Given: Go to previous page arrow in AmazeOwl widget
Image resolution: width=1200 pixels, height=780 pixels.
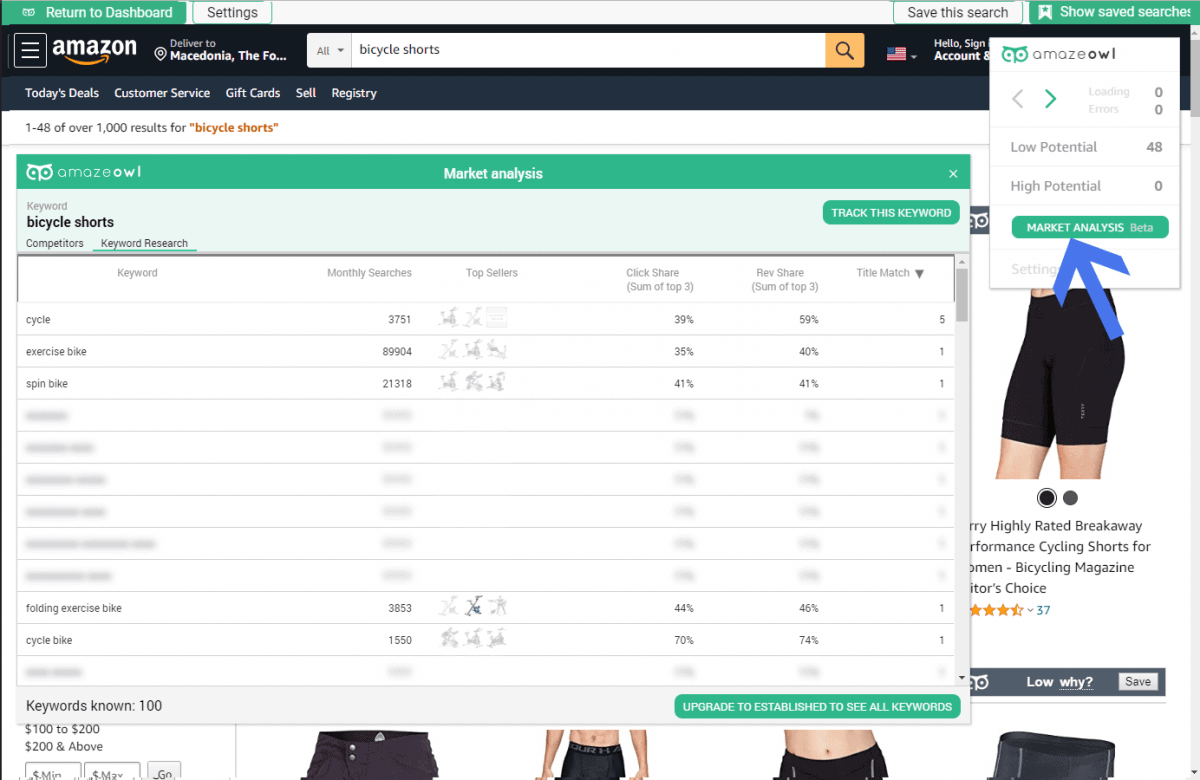Looking at the screenshot, I should [1018, 99].
